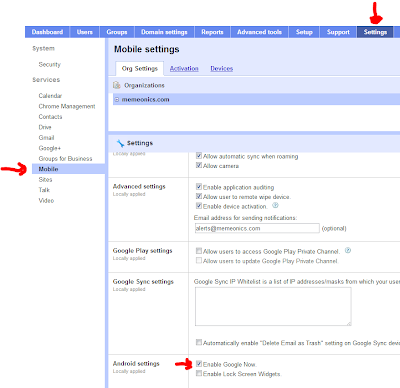
Task: Toggle Allow automatic sync when roaming
Action: coord(199,156)
